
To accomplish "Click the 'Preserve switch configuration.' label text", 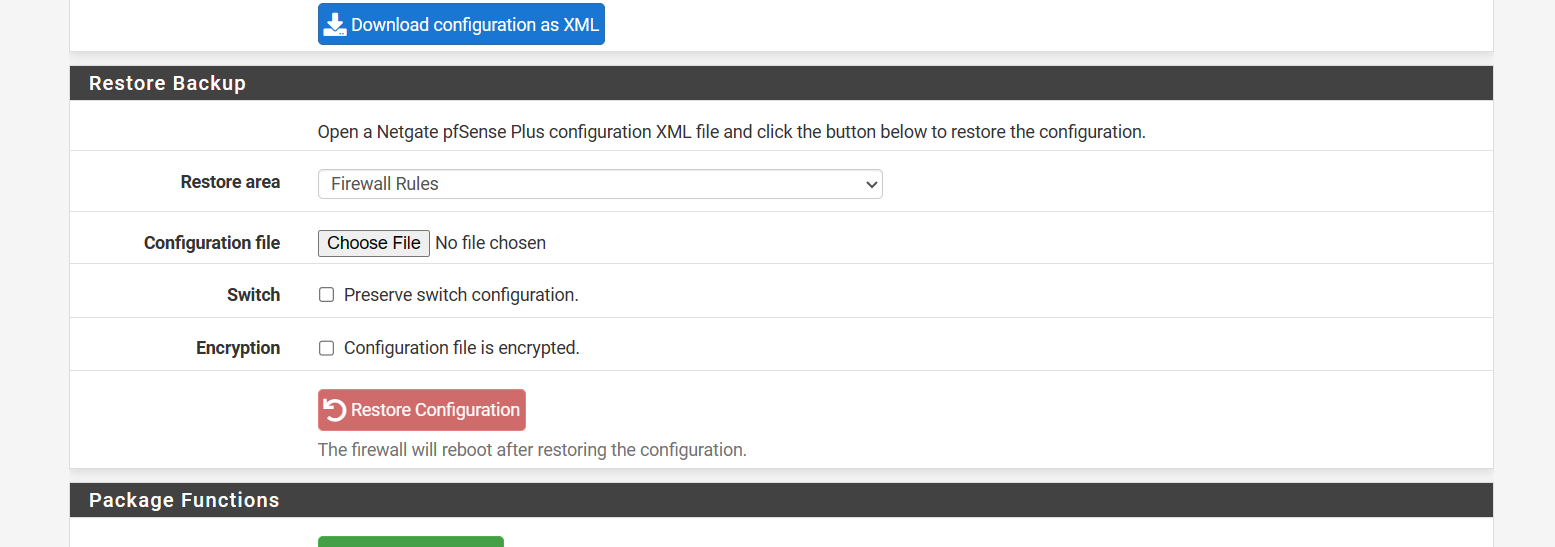I will click(x=461, y=295).
